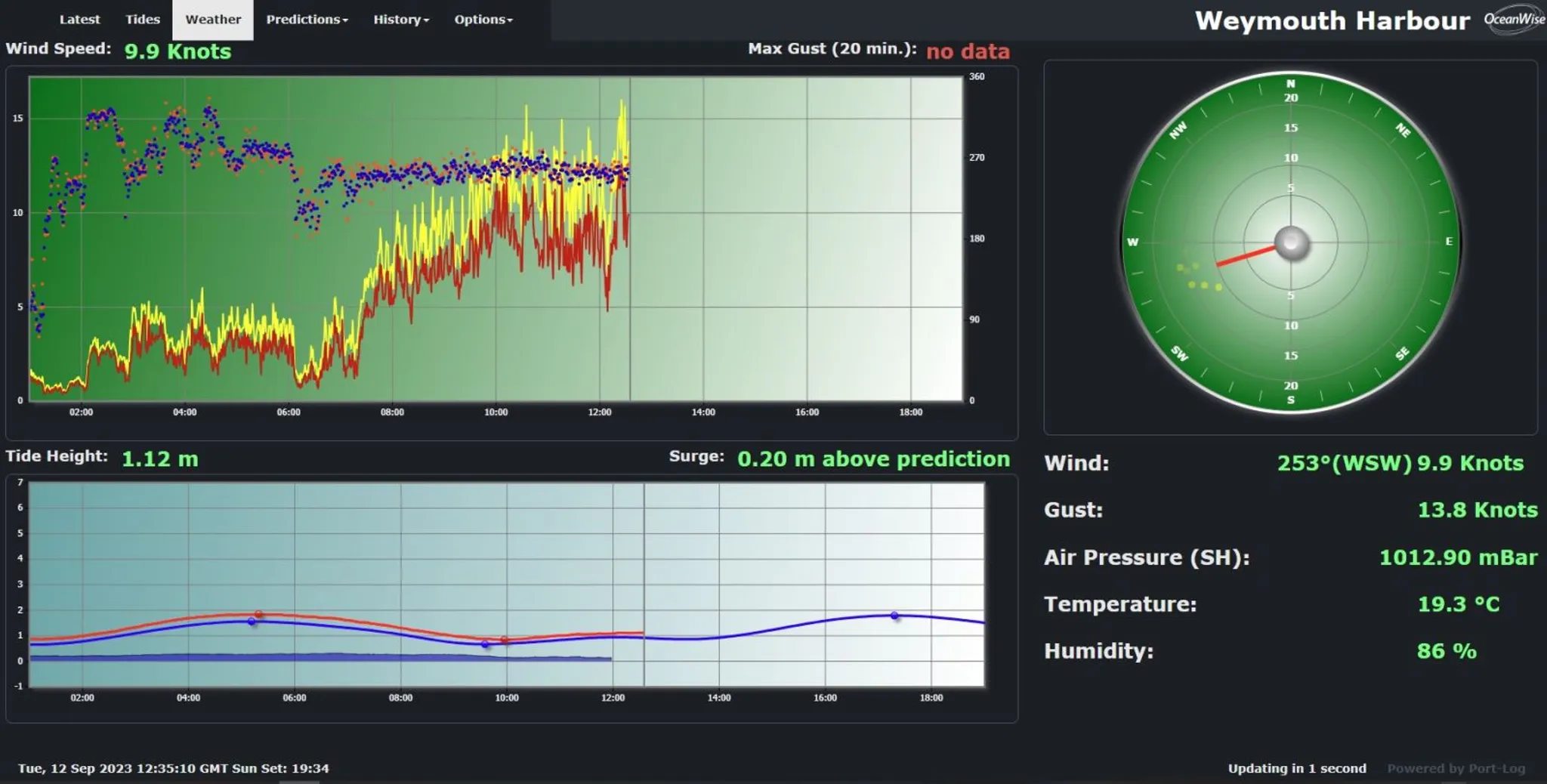This screenshot has width=1547, height=784.
Task: Click the 253°(WSW) 9.9 Knots wind reading
Action: [x=1400, y=463]
